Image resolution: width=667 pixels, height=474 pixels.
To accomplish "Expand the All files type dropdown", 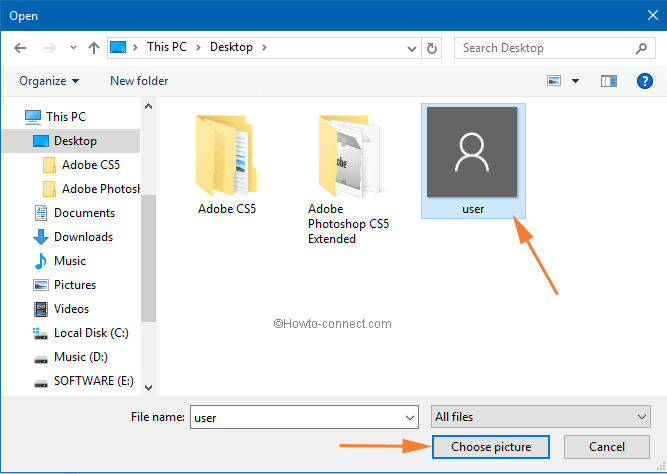I will click(540, 417).
